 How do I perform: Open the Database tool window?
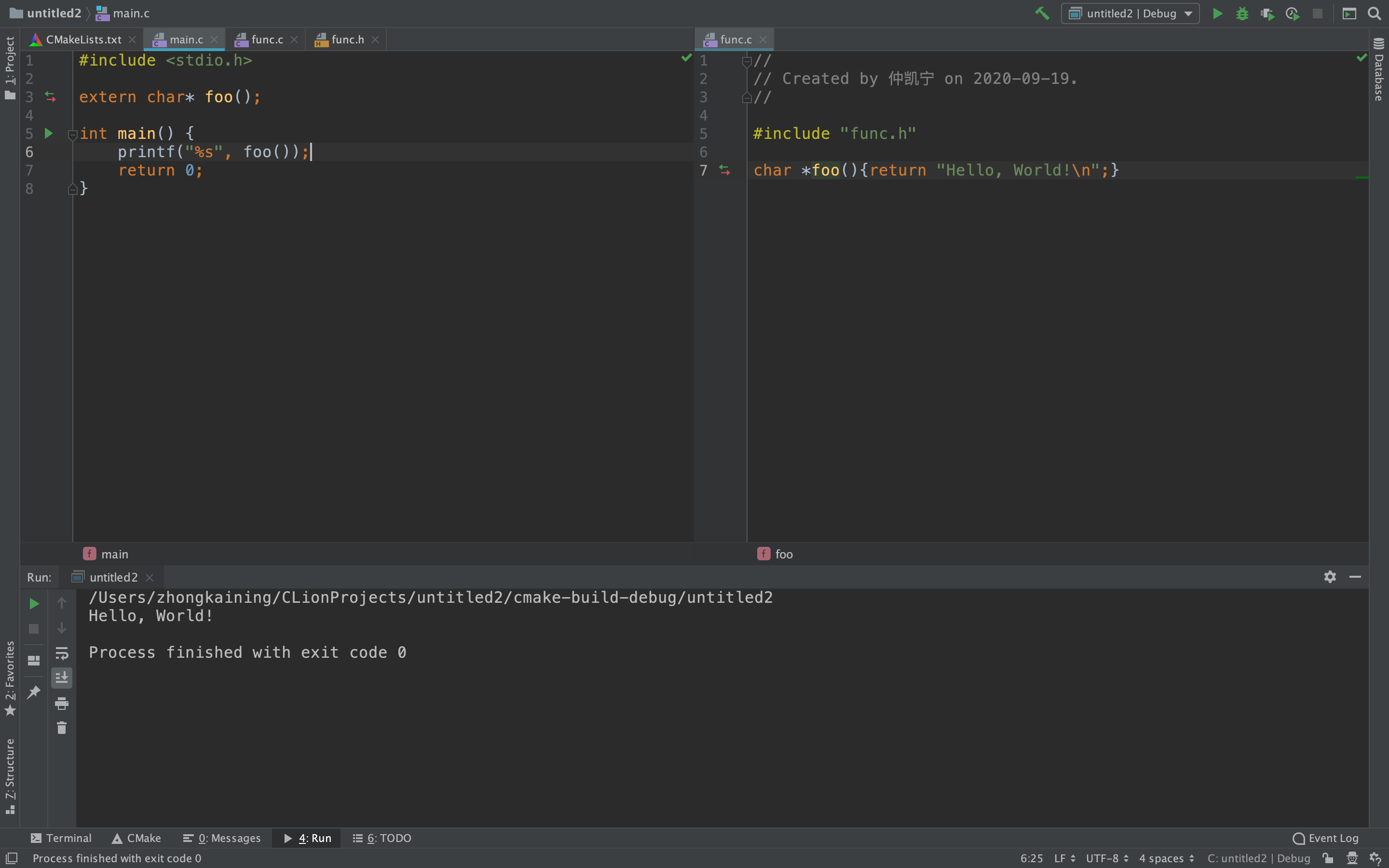(x=1379, y=69)
